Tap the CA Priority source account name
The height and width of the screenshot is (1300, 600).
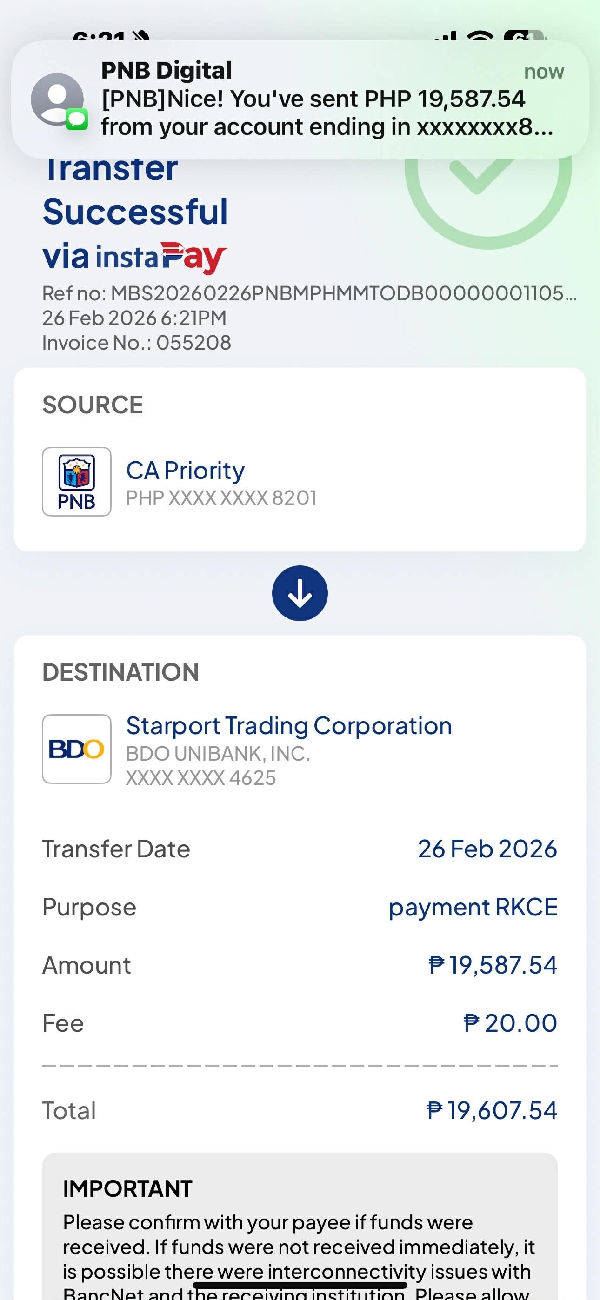(x=185, y=470)
